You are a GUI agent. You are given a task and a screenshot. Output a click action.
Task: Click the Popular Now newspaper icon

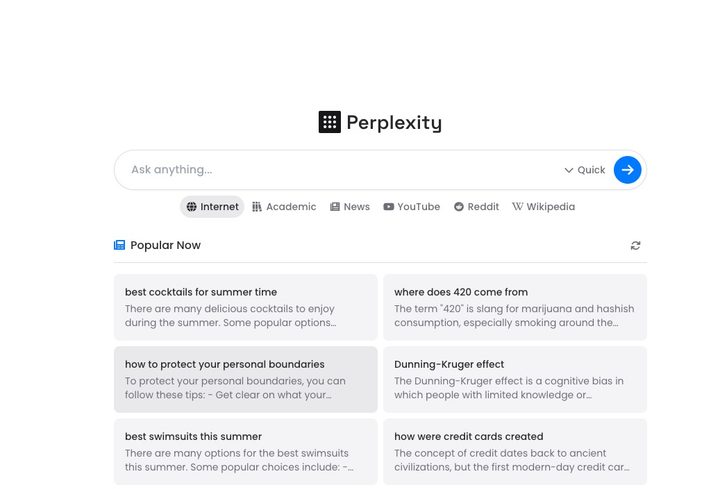click(x=120, y=245)
